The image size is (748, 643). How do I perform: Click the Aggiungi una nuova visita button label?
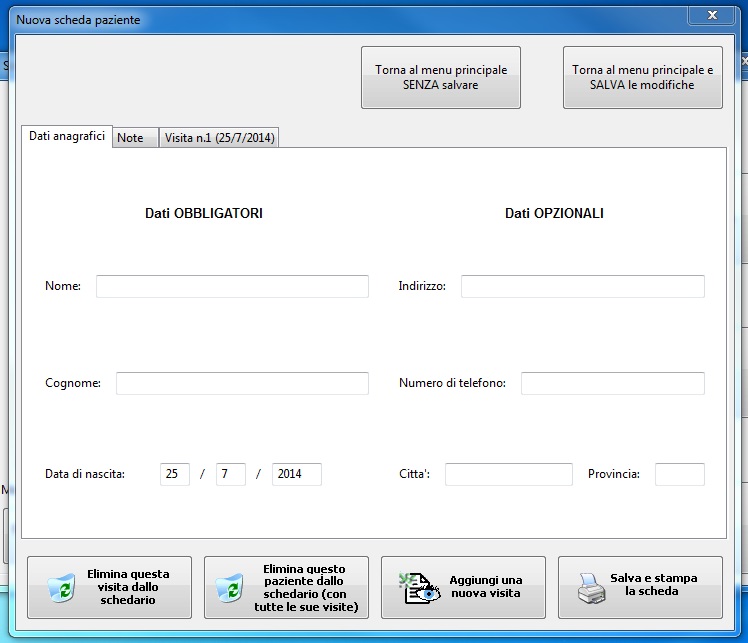click(486, 587)
